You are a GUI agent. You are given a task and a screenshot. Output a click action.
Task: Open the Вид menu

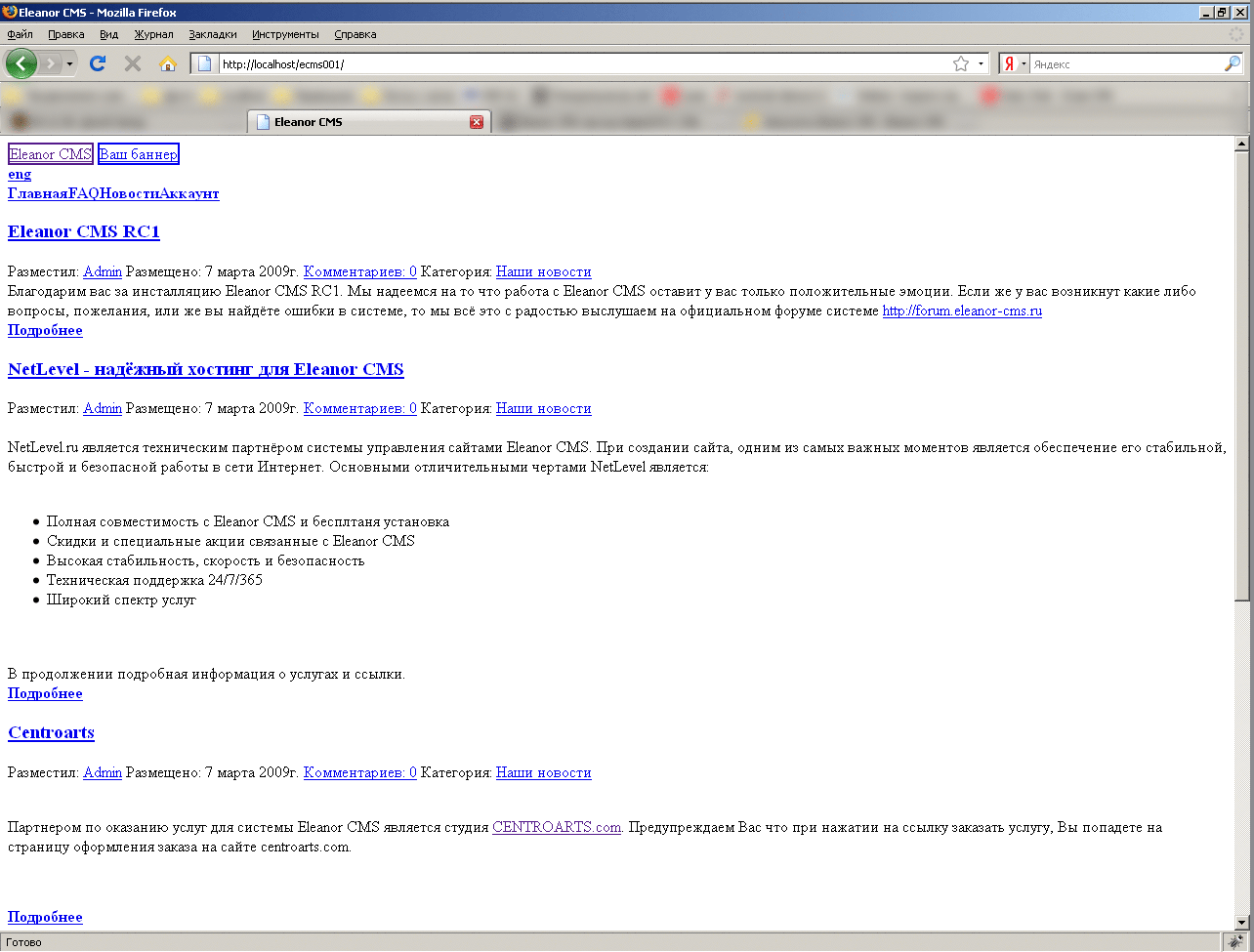tap(108, 34)
